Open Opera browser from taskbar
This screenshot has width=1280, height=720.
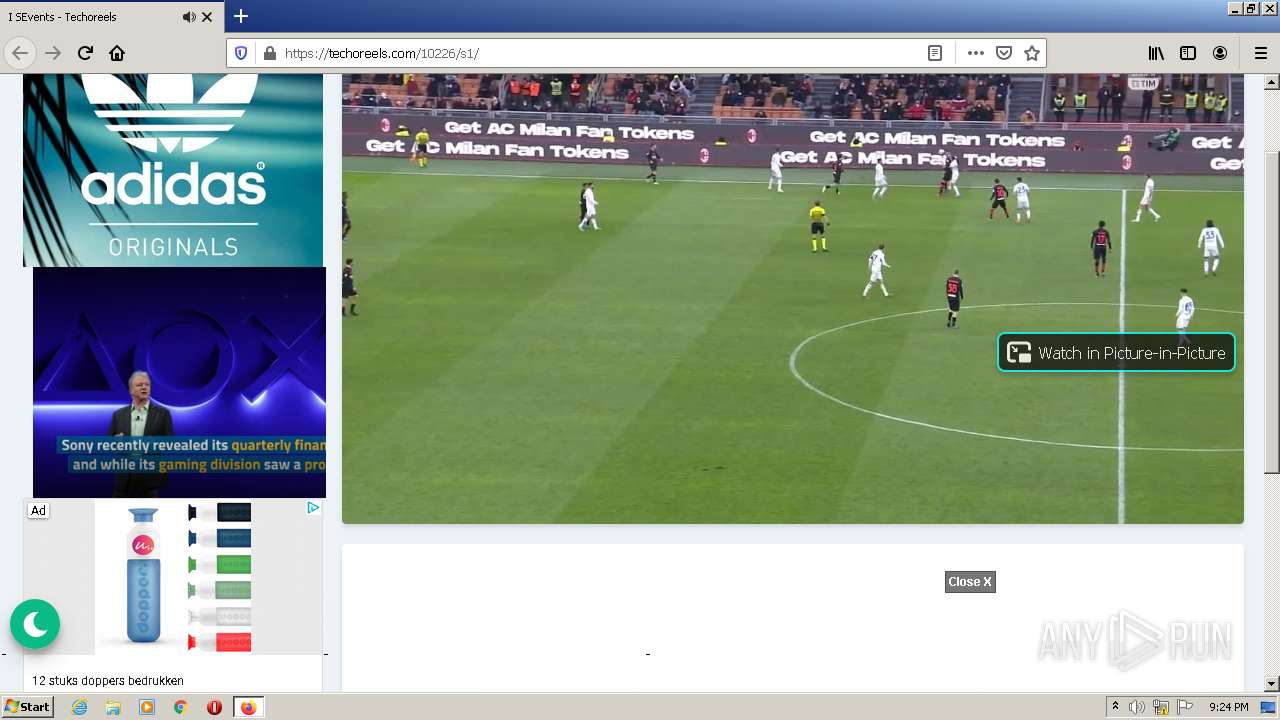214,707
